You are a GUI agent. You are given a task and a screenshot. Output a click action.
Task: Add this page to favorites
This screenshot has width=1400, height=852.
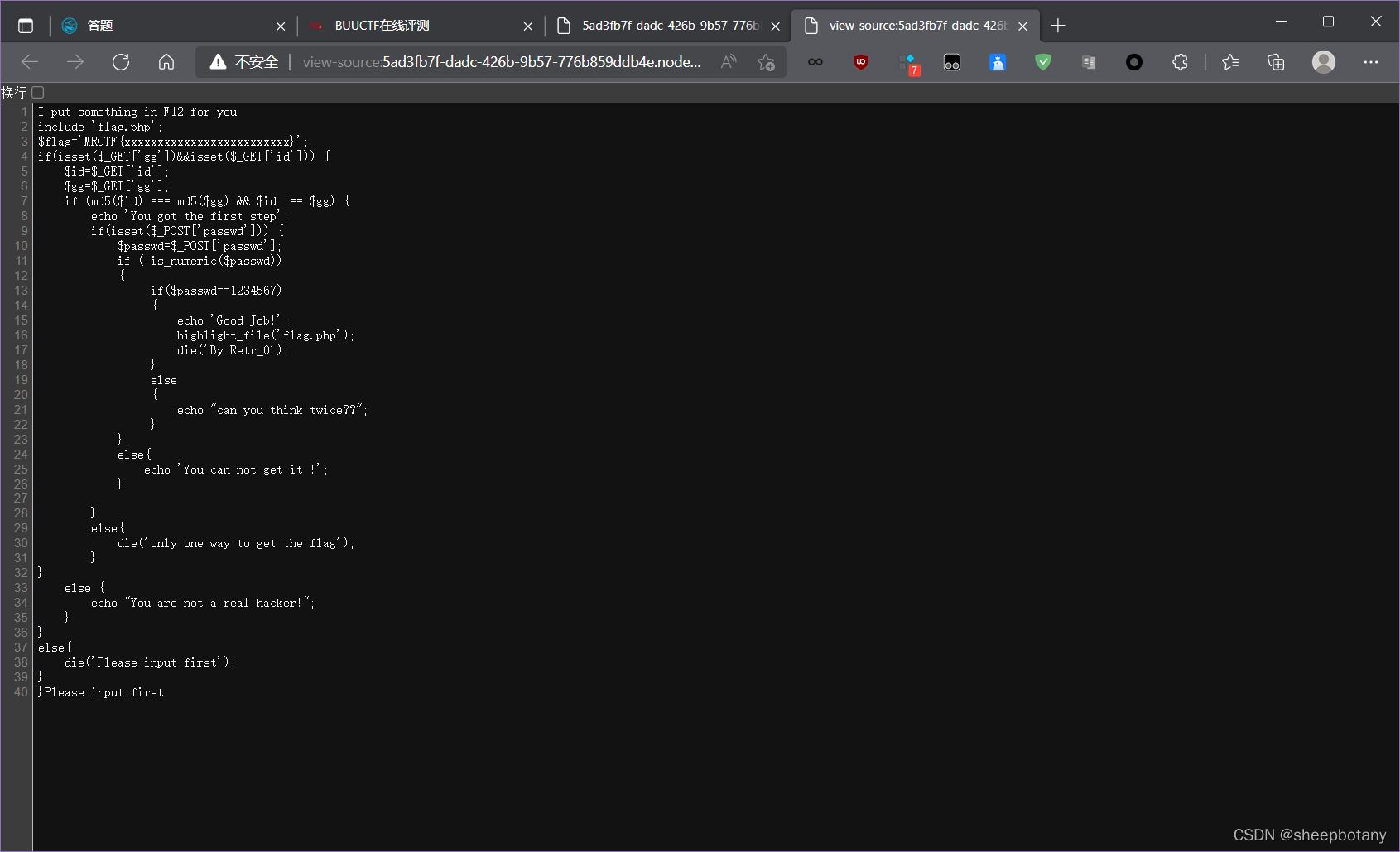coord(766,62)
